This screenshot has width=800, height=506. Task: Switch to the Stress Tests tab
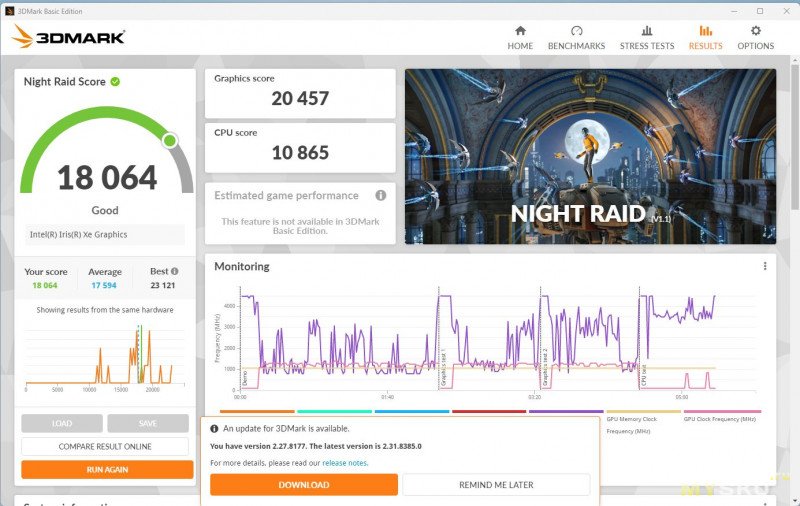coord(646,38)
